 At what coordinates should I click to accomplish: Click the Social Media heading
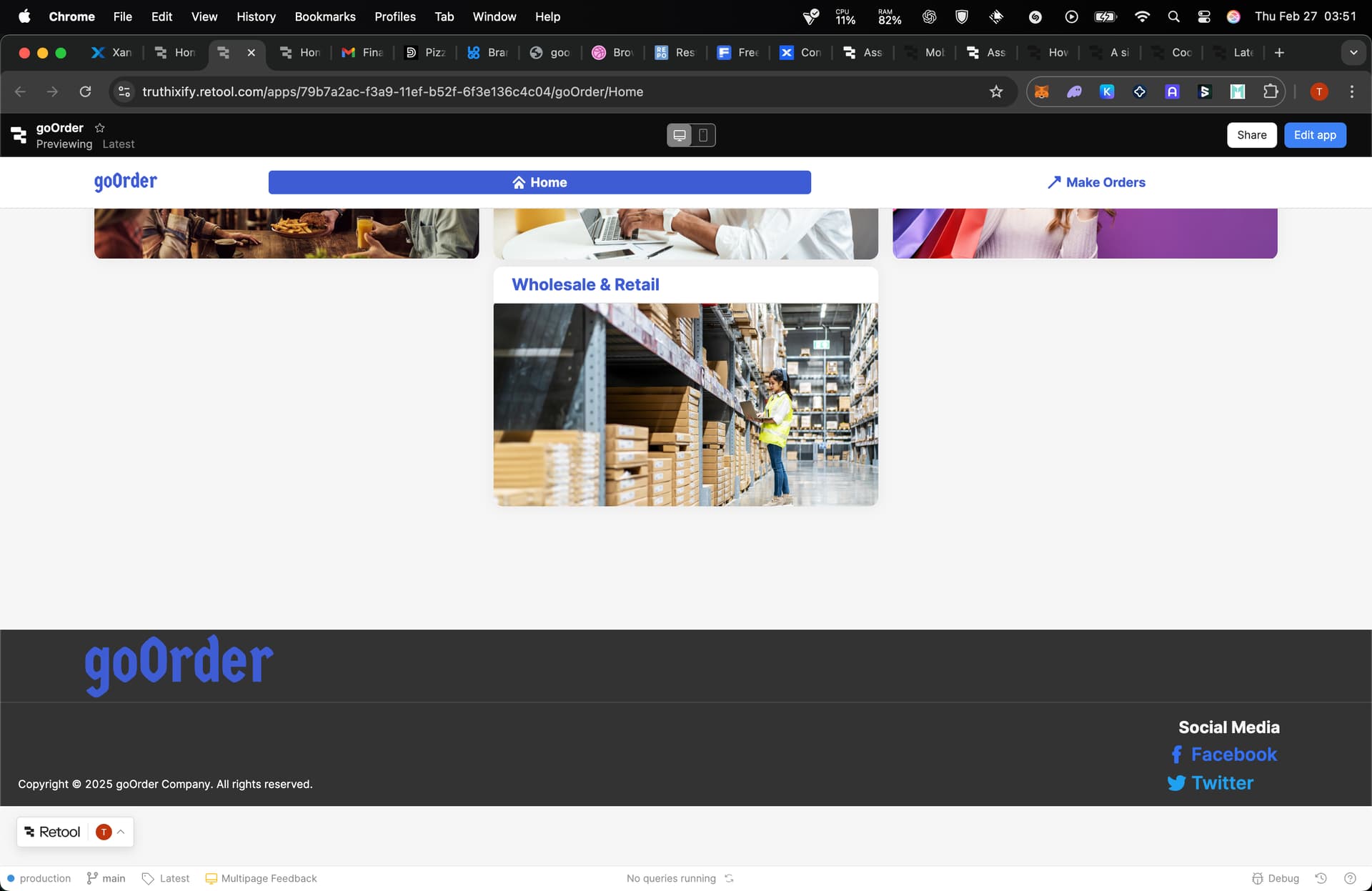(x=1229, y=727)
